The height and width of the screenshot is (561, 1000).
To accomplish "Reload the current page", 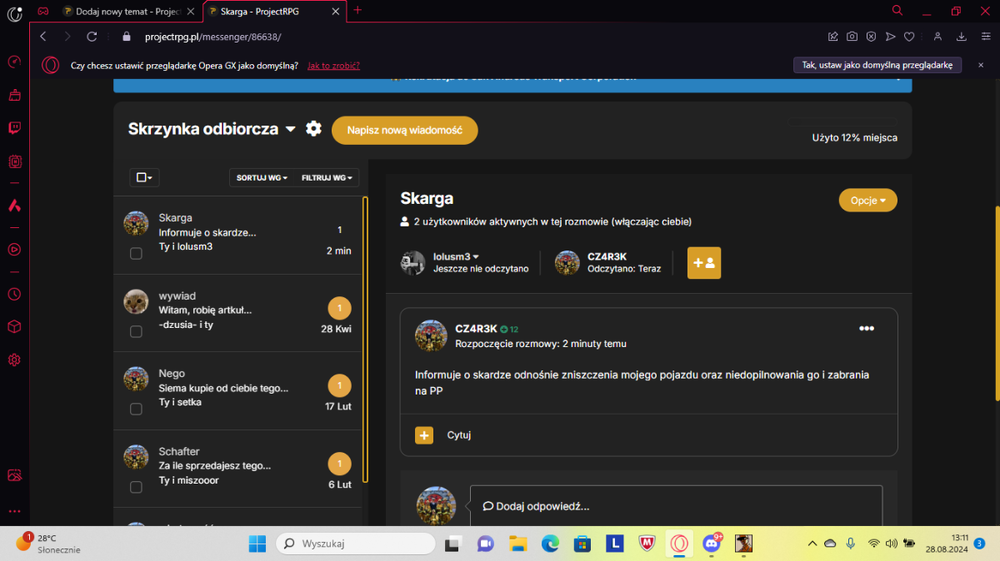I will pos(92,37).
